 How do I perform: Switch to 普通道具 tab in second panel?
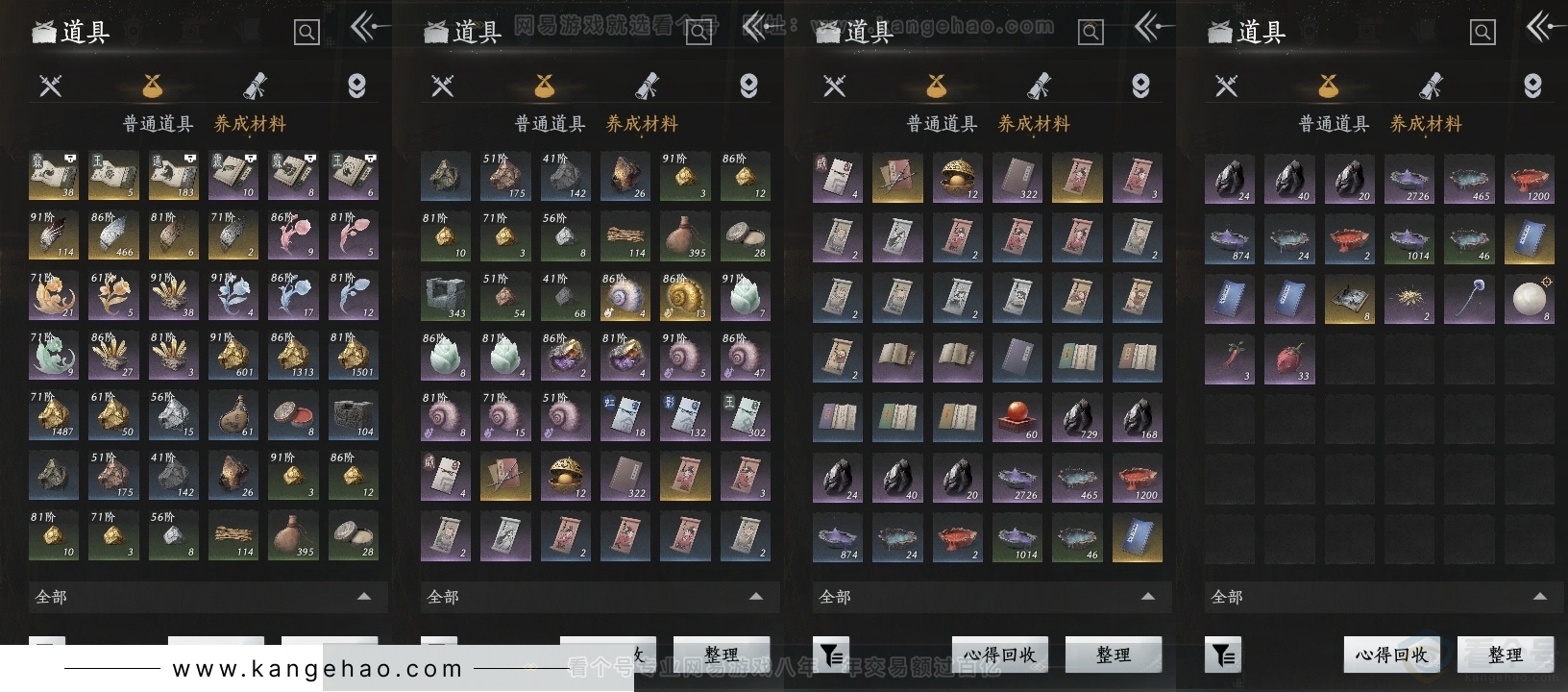tap(550, 124)
